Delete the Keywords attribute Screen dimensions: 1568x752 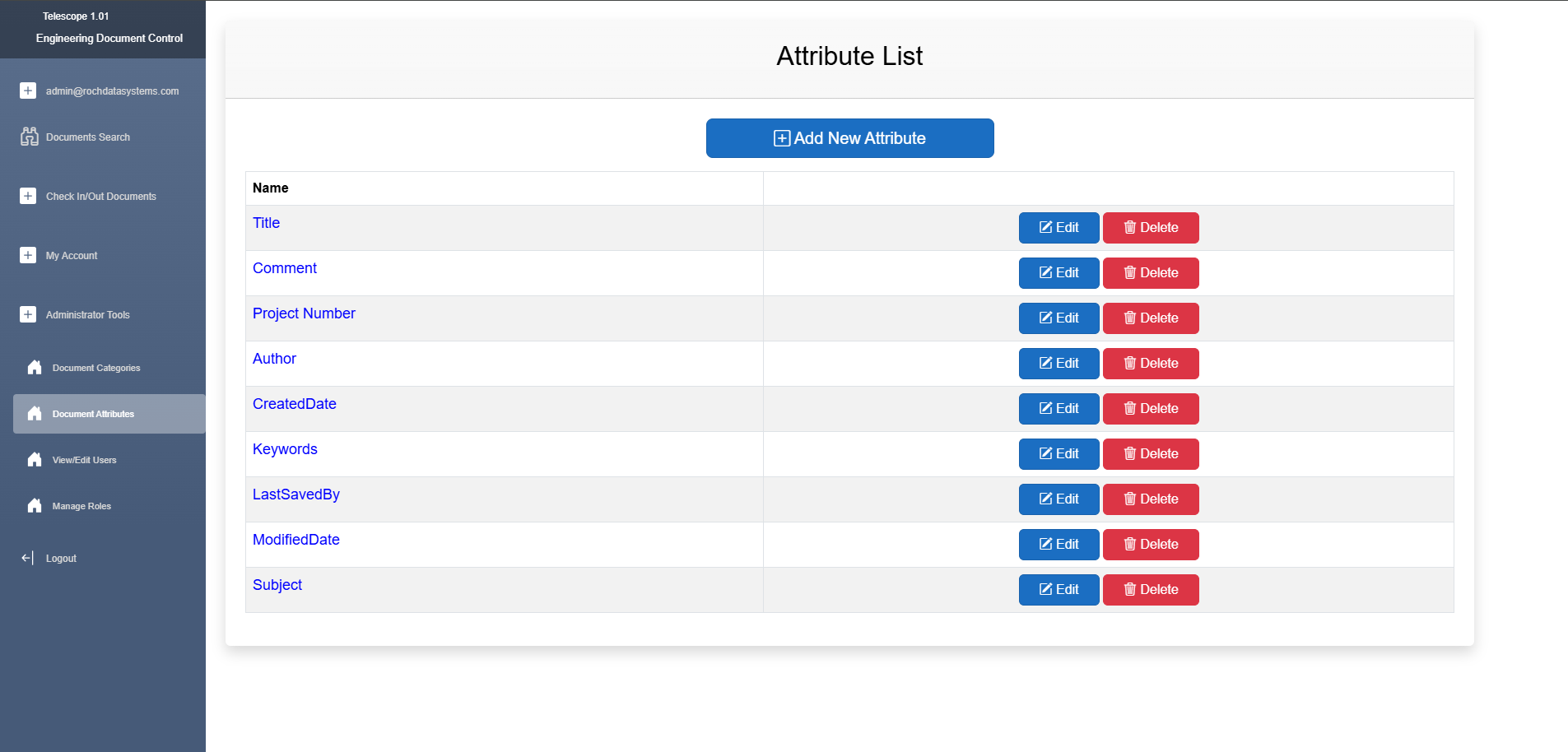pyautogui.click(x=1150, y=454)
